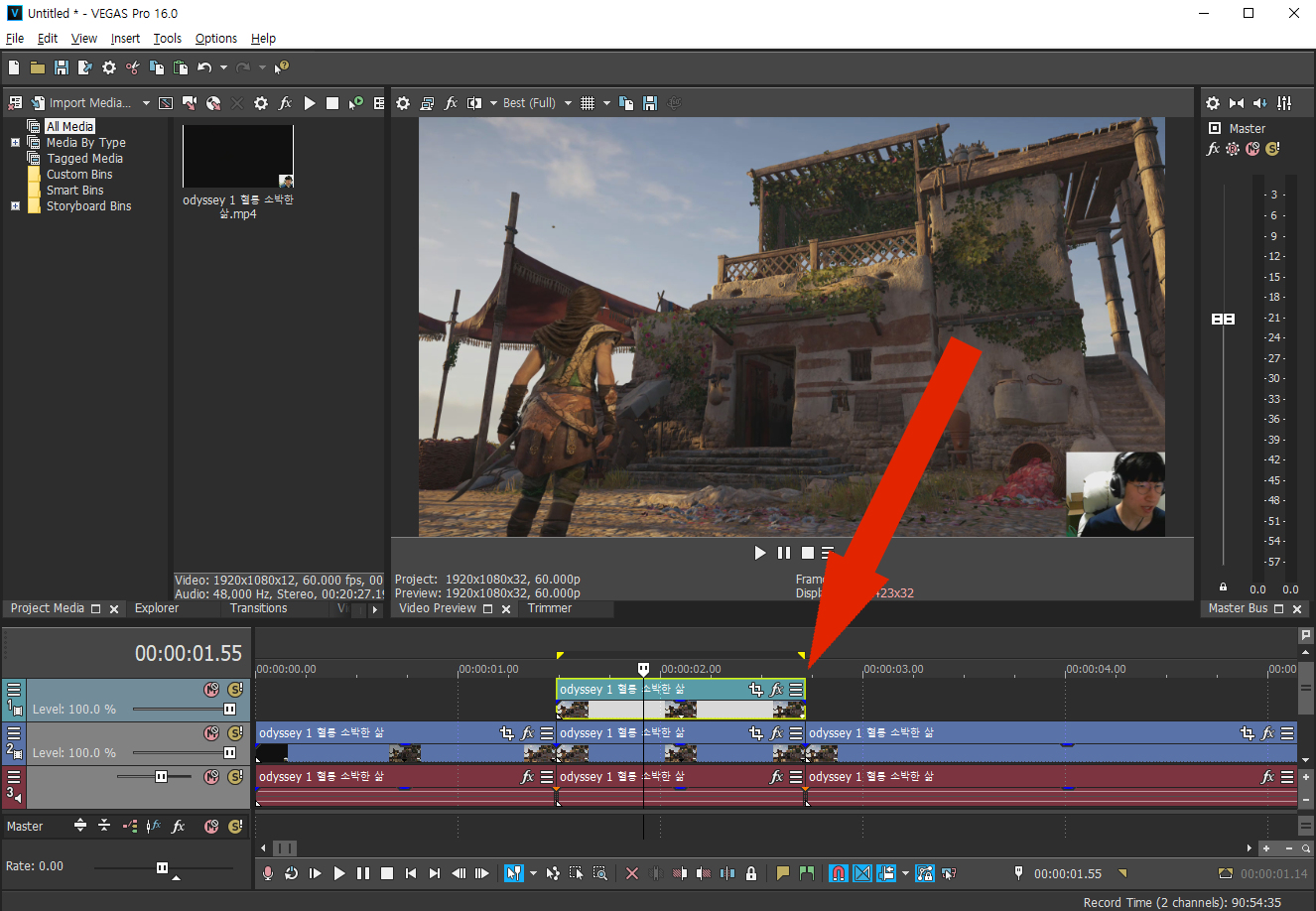Mute the Master bus track

point(211,826)
